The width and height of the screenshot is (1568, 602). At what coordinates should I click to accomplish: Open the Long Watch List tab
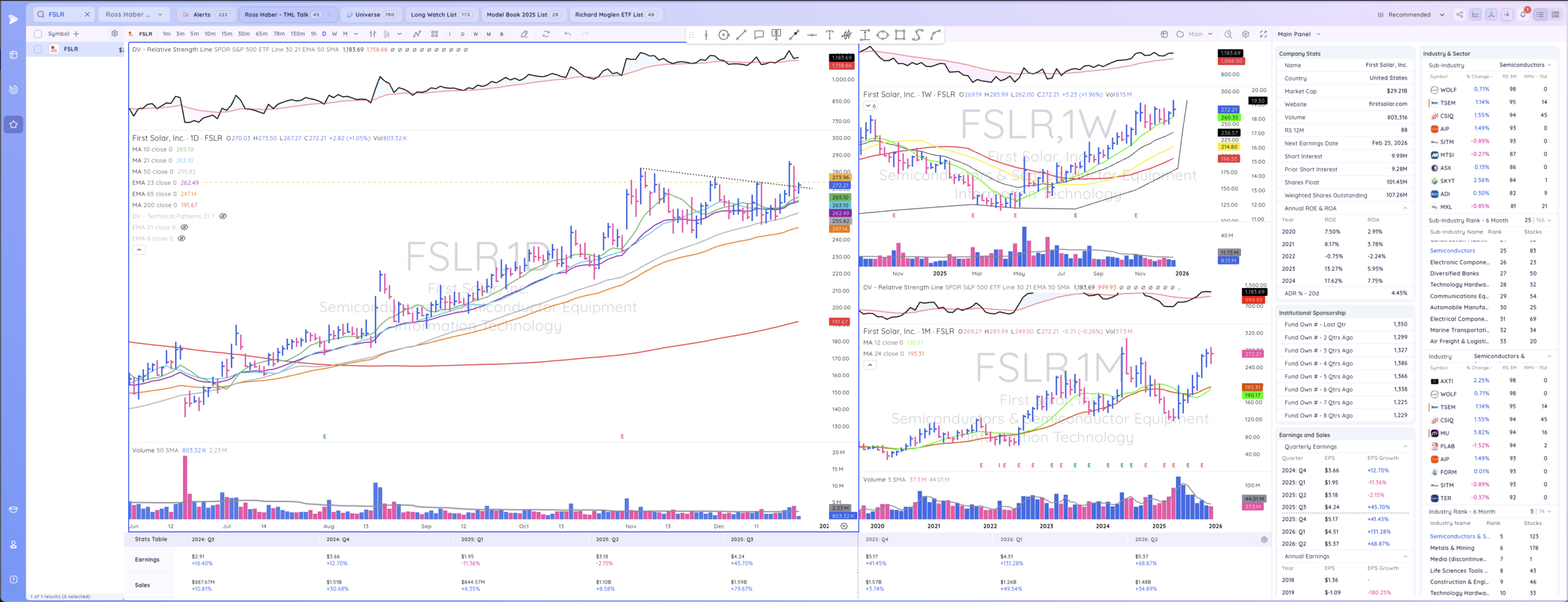(440, 15)
